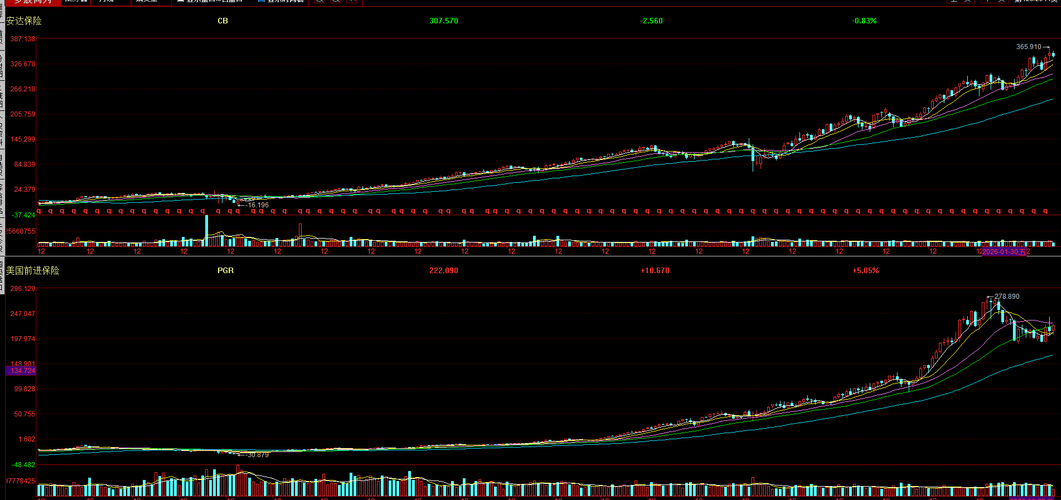
Task: Select the 安达保险 stock name
Action: click(24, 21)
